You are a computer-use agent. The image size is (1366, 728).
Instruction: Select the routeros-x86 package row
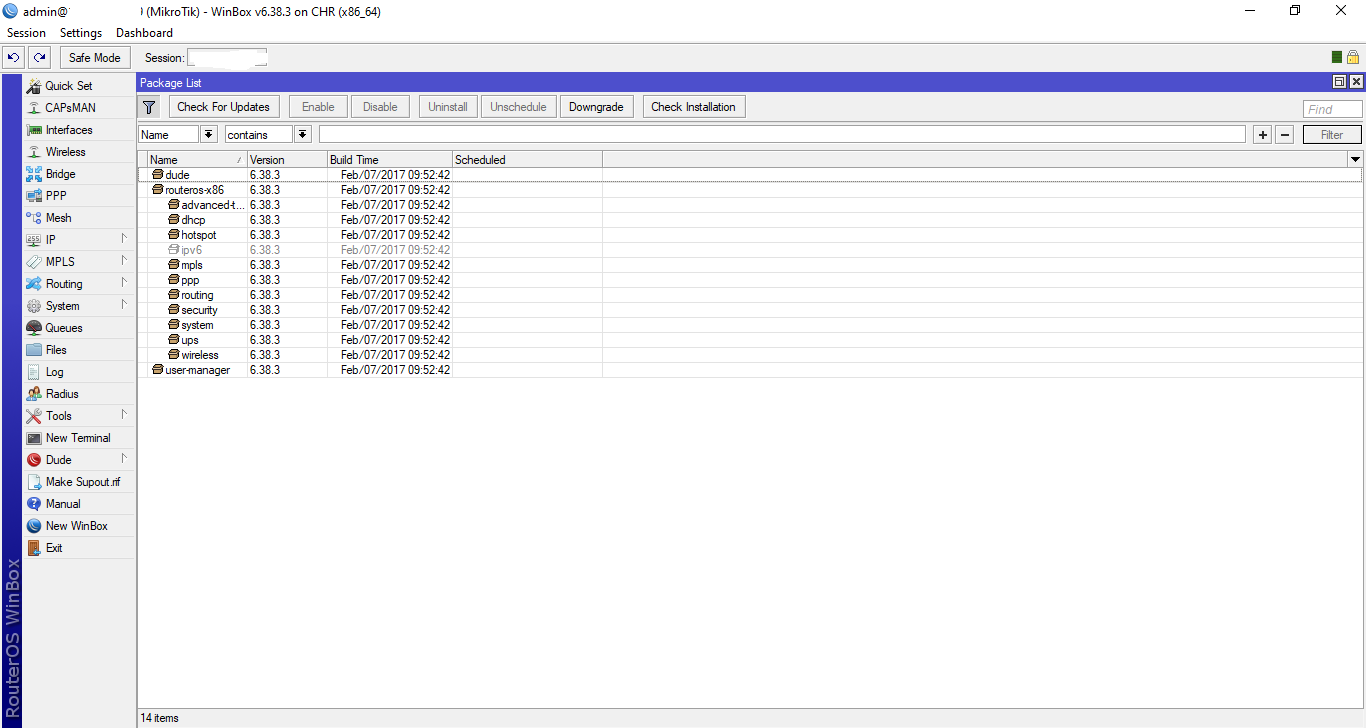[x=750, y=190]
